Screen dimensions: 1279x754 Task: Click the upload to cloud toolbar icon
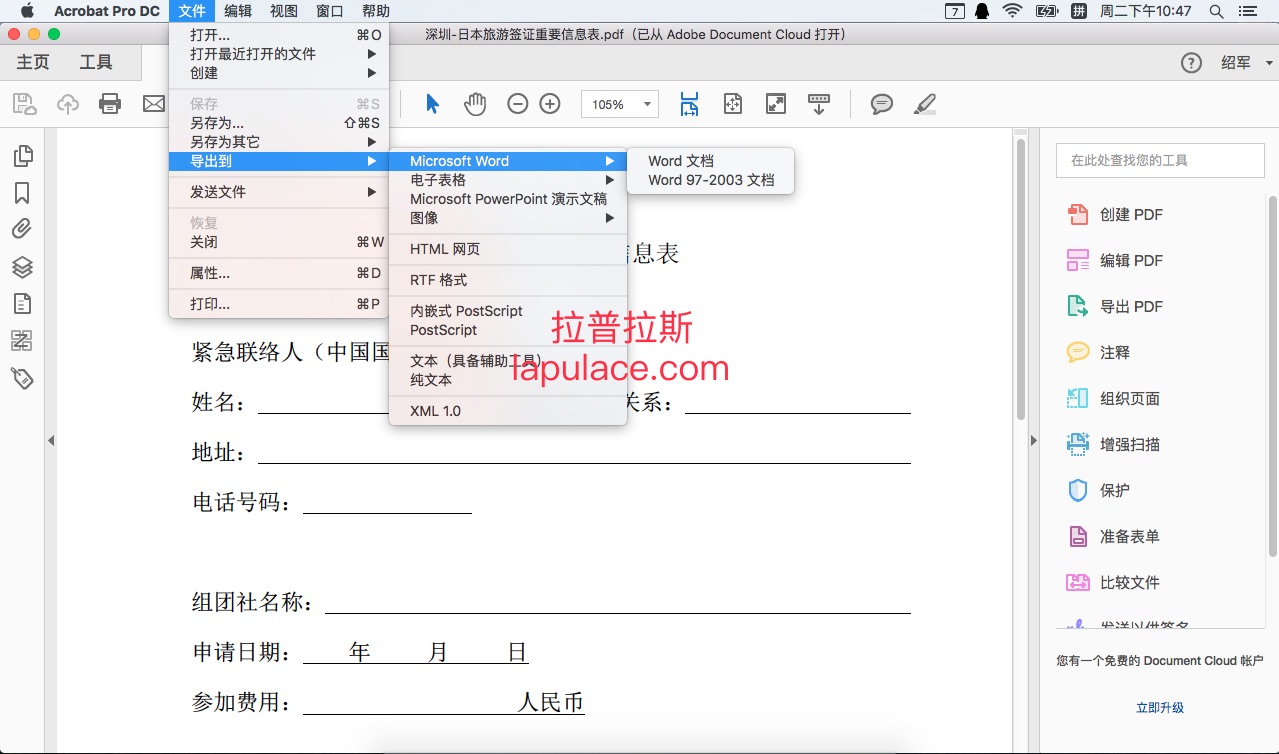[67, 103]
